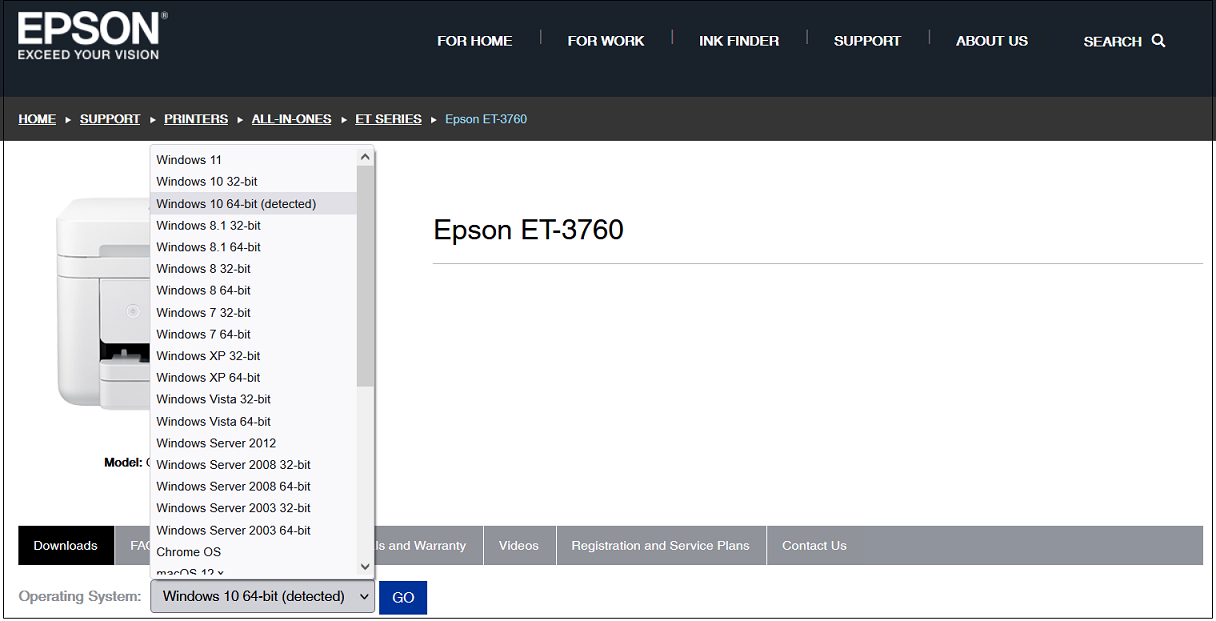1216x621 pixels.
Task: Choose Windows Vista 64-bit in list
Action: 254,422
